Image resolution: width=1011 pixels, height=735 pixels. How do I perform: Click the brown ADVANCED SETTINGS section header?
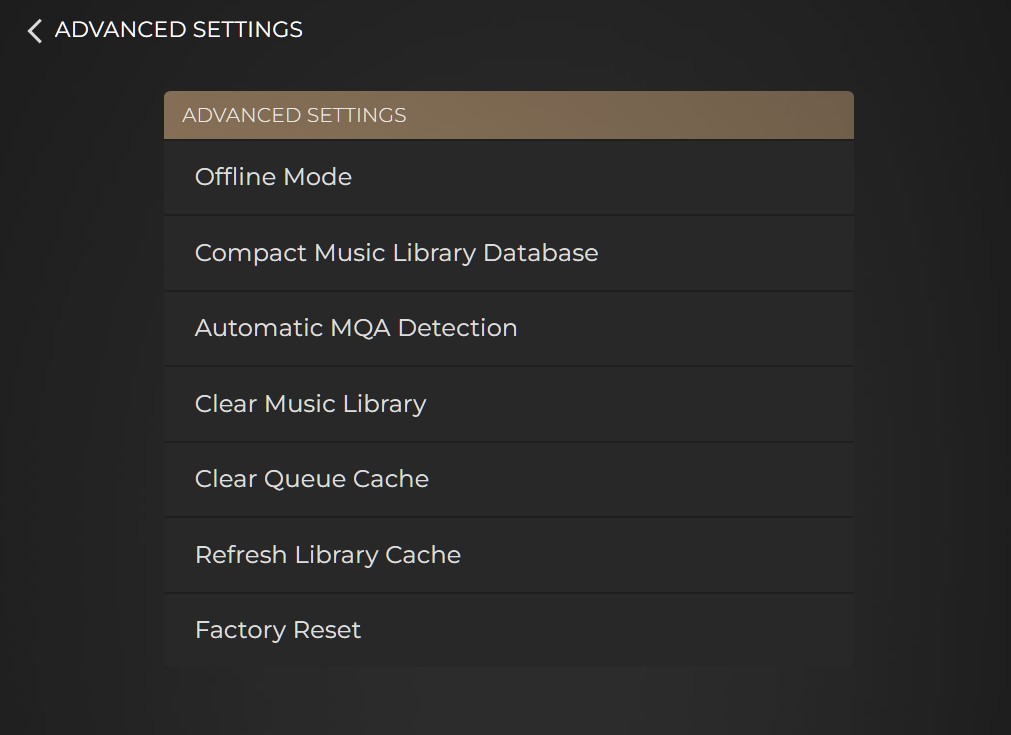click(508, 115)
